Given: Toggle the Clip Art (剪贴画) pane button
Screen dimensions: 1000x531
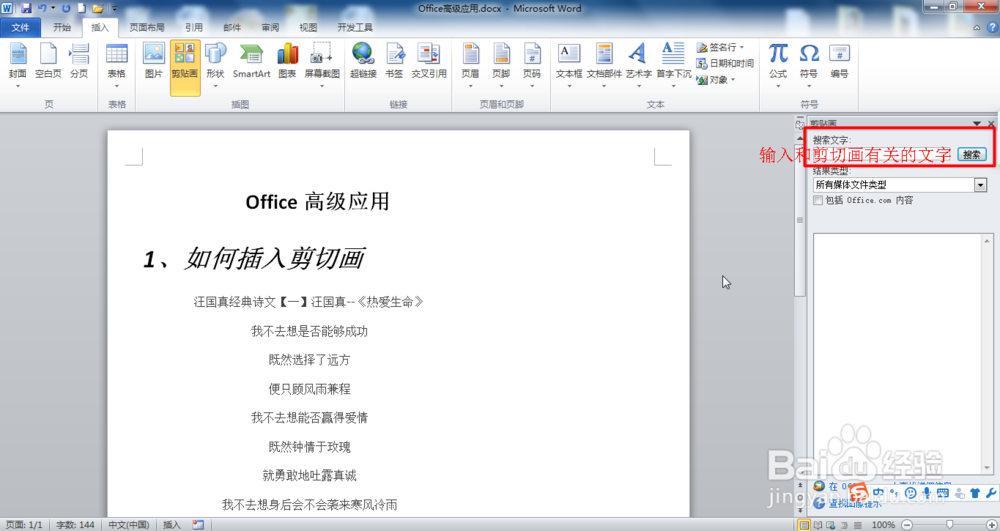Looking at the screenshot, I should pos(185,67).
